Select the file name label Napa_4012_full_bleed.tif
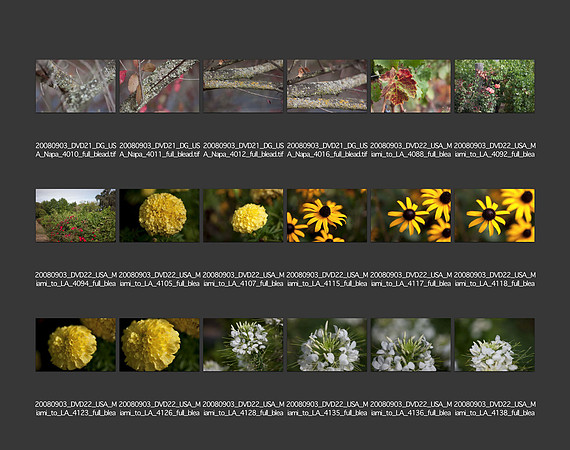The width and height of the screenshot is (570, 450). [243, 150]
